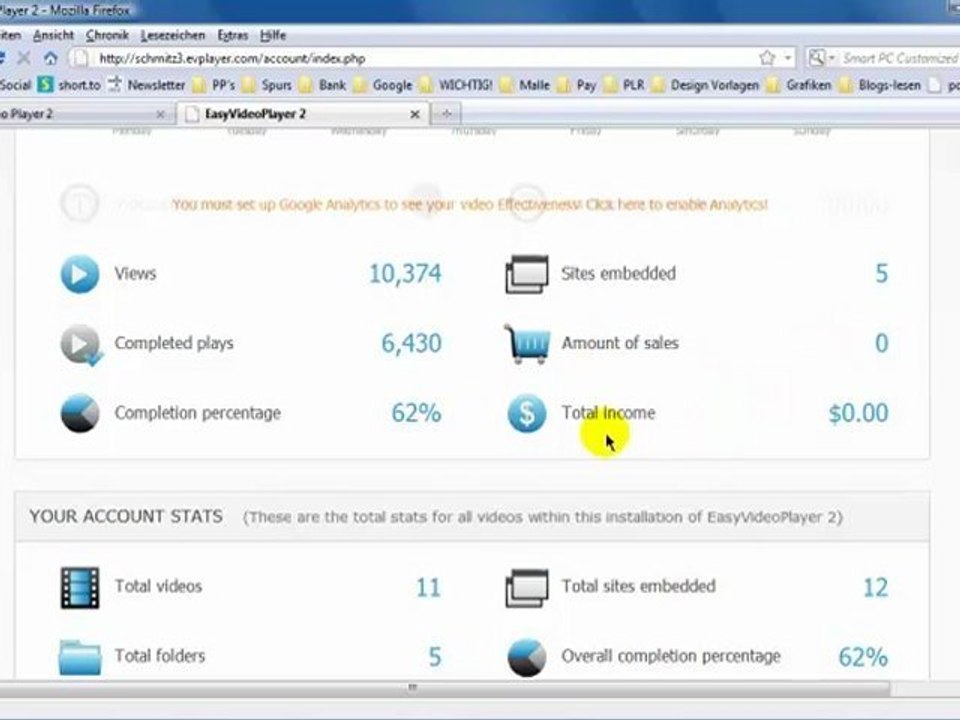Click the Total sites embedded window icon

(x=527, y=588)
